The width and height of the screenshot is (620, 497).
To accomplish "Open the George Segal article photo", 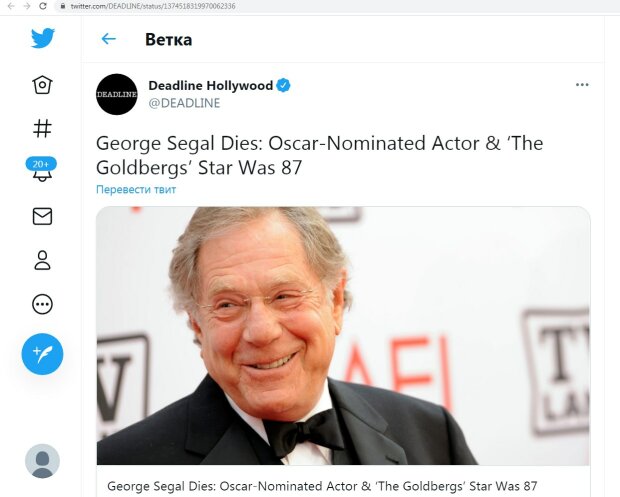I will tap(343, 336).
